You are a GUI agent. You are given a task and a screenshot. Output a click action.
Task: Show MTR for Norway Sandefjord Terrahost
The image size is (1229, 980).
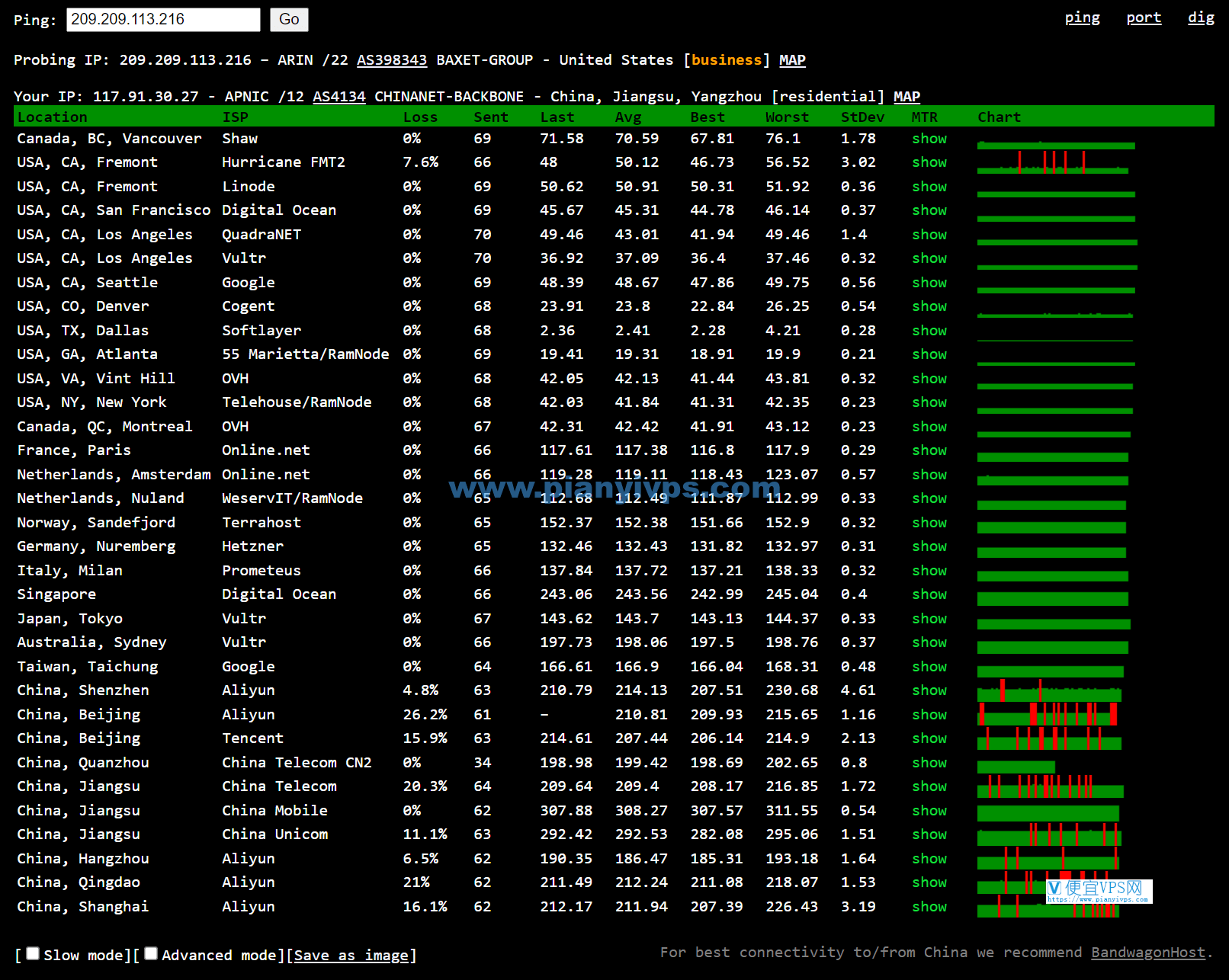pyautogui.click(x=929, y=523)
